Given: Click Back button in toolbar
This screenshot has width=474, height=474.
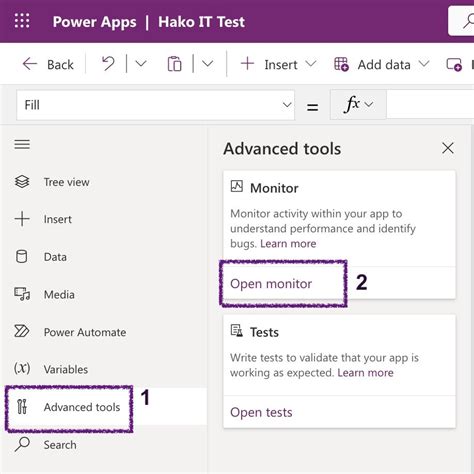Looking at the screenshot, I should [48, 64].
